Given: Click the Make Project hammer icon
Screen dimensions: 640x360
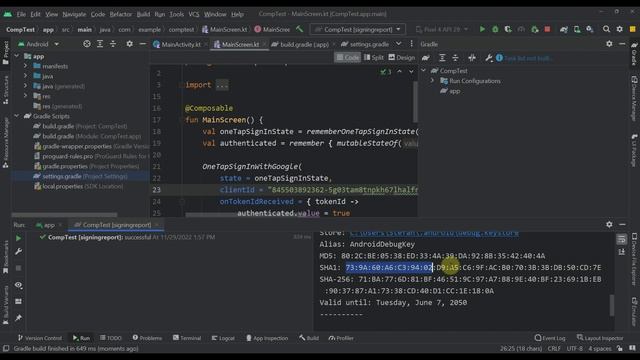Looking at the screenshot, I should pyautogui.click(x=300, y=29).
